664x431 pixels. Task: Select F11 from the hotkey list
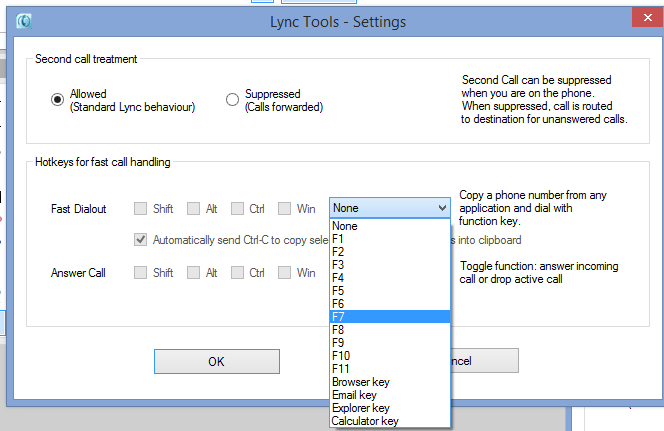click(390, 368)
